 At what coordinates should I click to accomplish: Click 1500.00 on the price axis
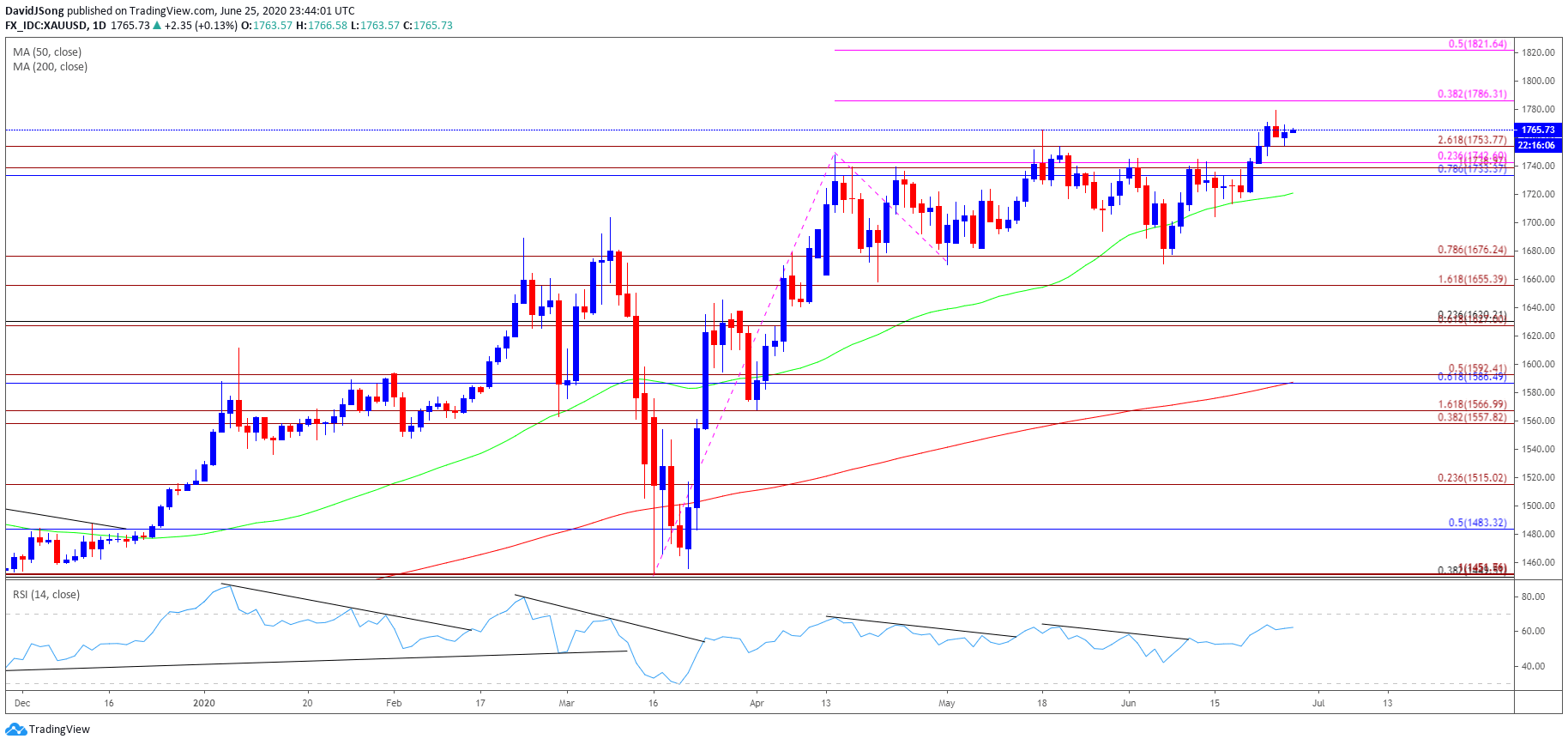[1539, 506]
